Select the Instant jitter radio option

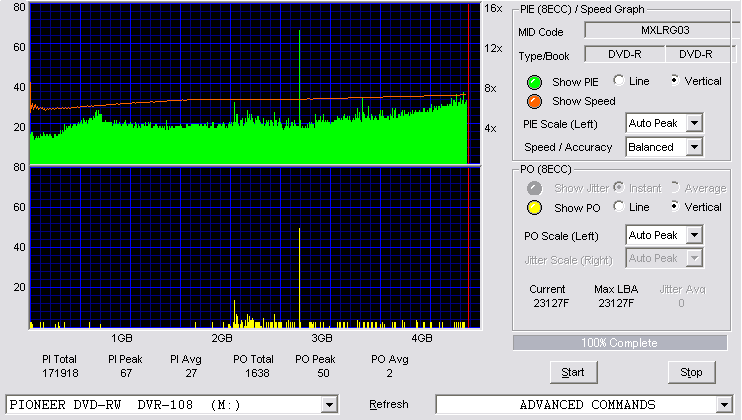click(618, 187)
